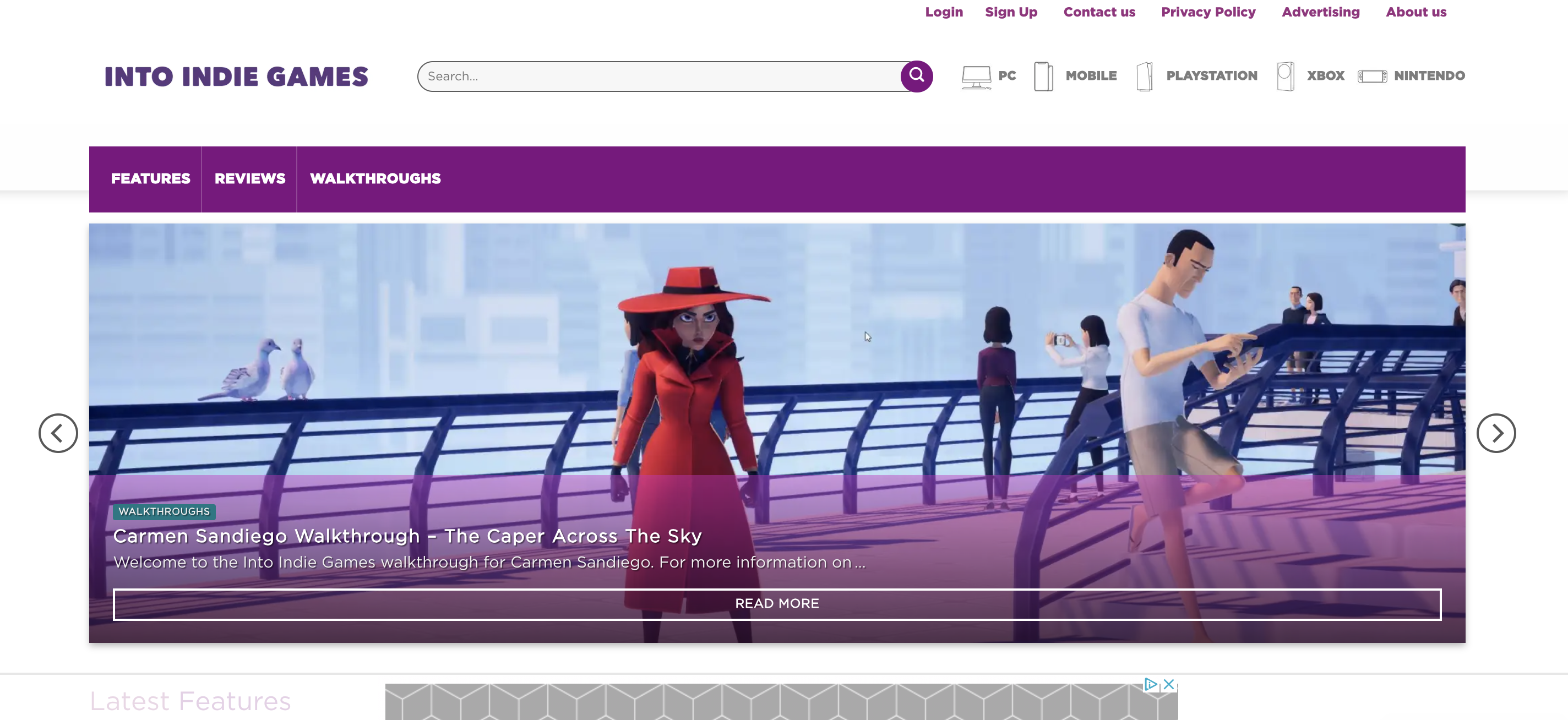This screenshot has height=720, width=1568.
Task: Click the PC monitor icon
Action: [x=976, y=77]
